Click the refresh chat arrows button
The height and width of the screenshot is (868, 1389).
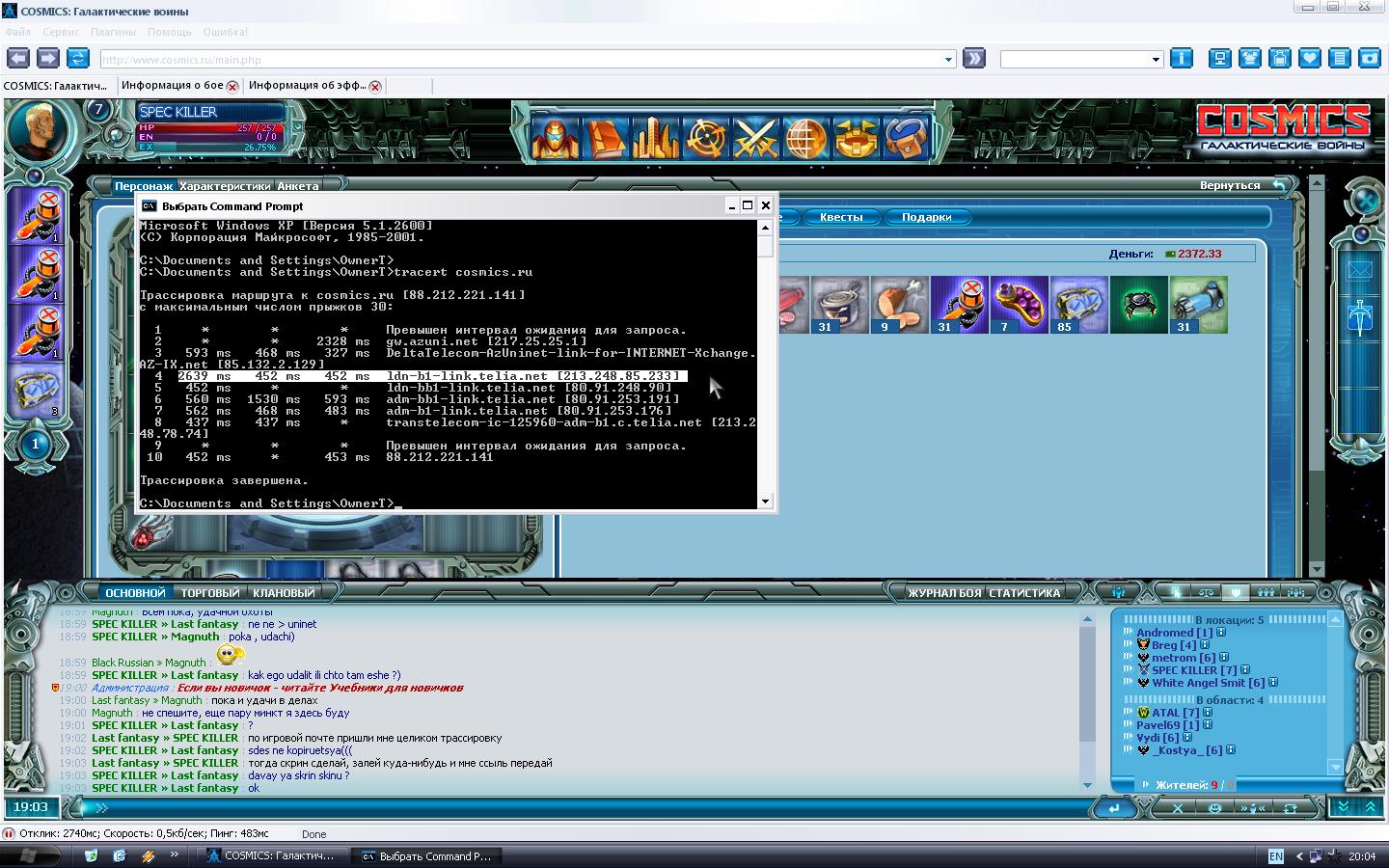coord(1290,808)
